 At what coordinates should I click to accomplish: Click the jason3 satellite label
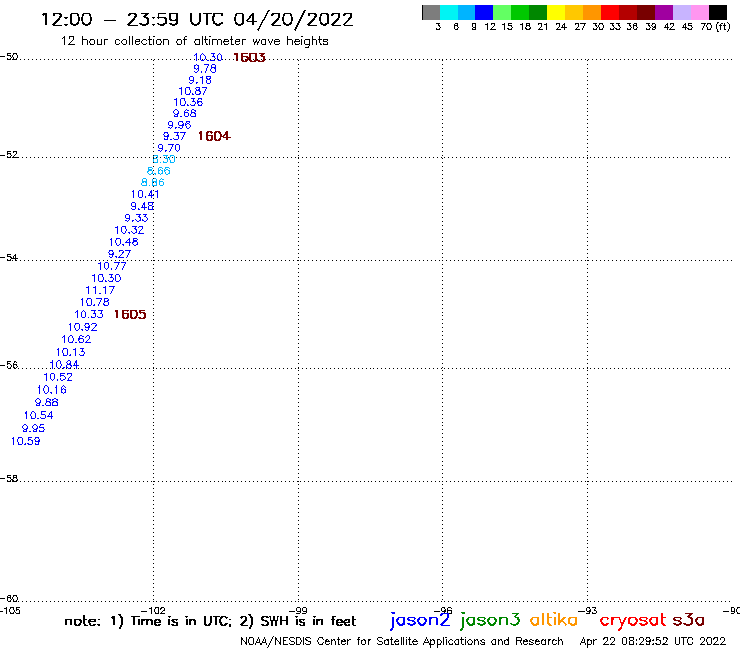point(490,621)
